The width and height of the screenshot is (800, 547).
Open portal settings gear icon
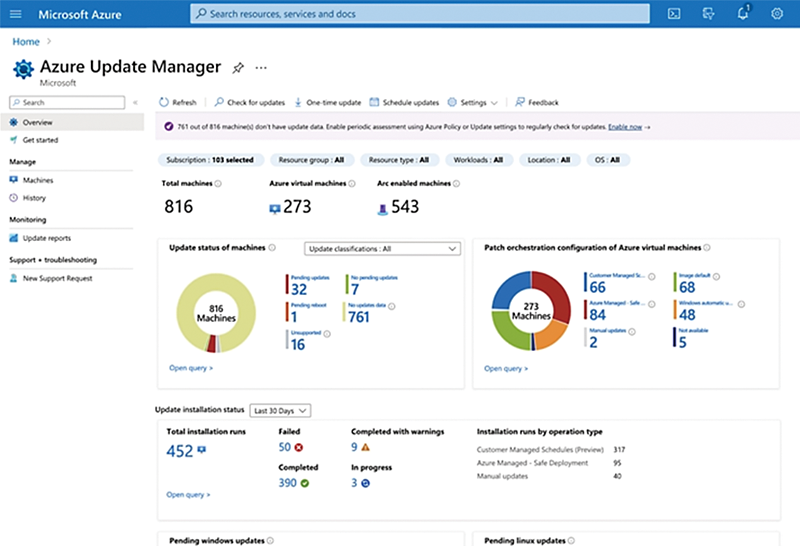coord(777,14)
